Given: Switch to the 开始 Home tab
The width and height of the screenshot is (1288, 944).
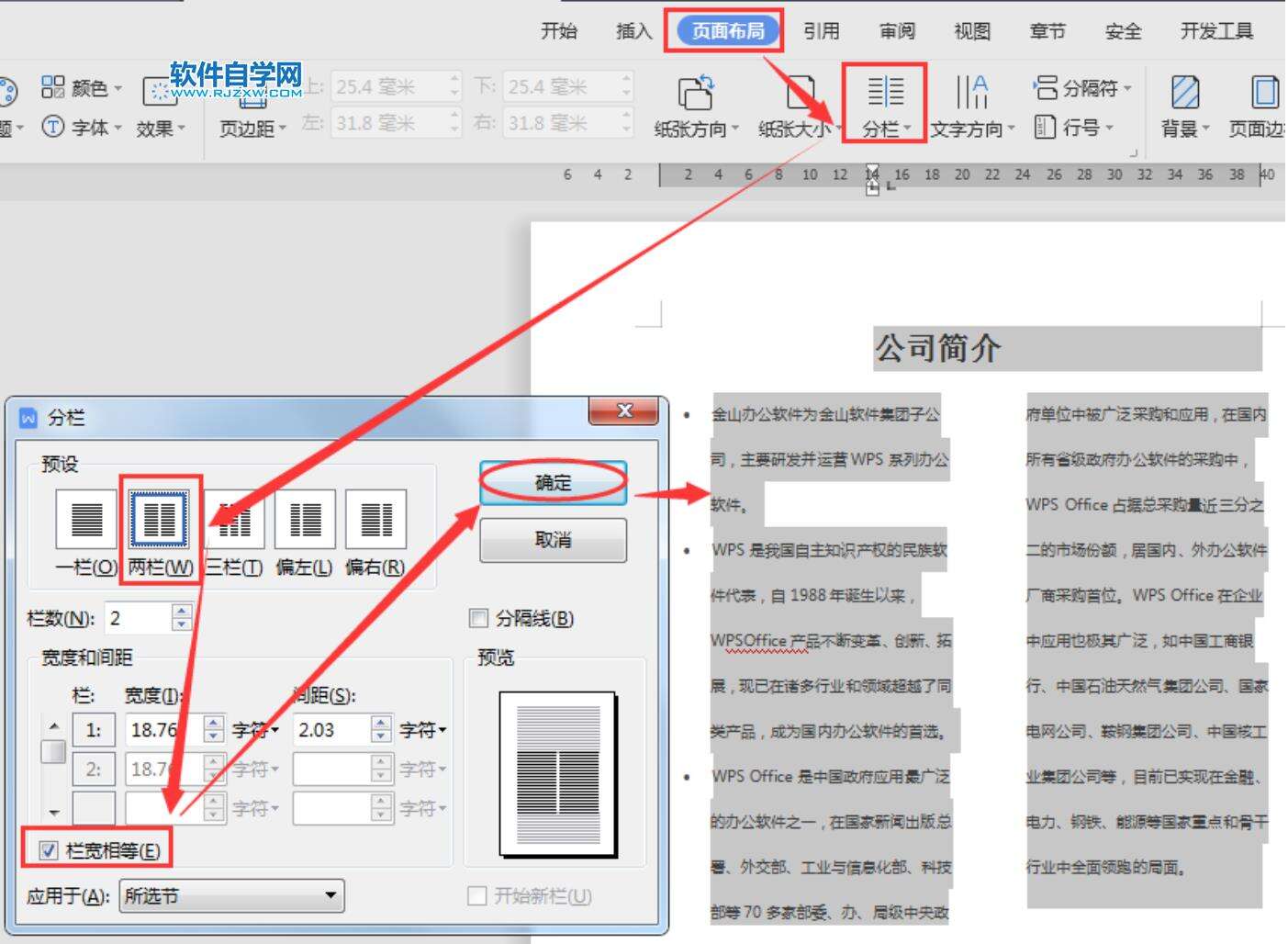Looking at the screenshot, I should (559, 31).
